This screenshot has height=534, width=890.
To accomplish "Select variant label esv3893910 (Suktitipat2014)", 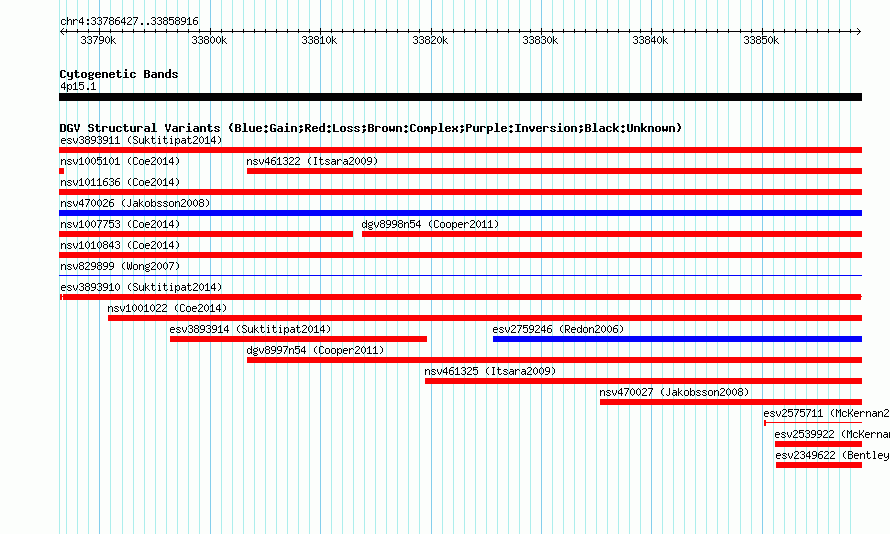I will point(141,287).
